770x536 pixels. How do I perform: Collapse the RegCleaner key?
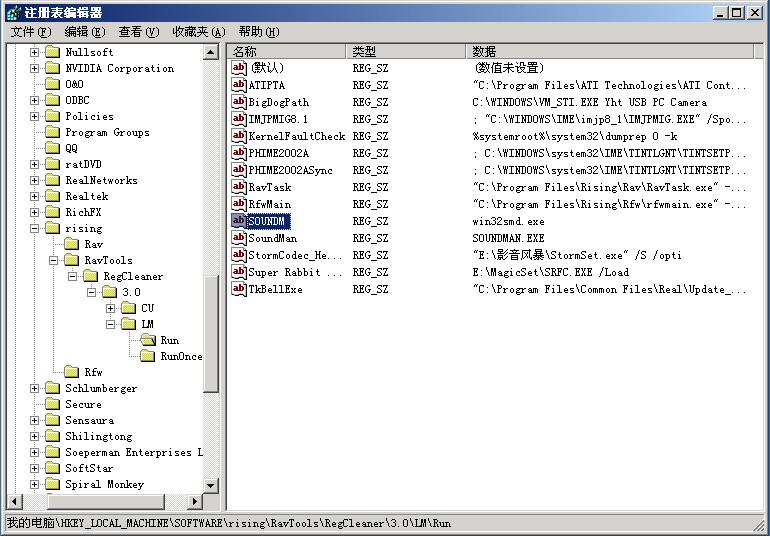point(73,276)
